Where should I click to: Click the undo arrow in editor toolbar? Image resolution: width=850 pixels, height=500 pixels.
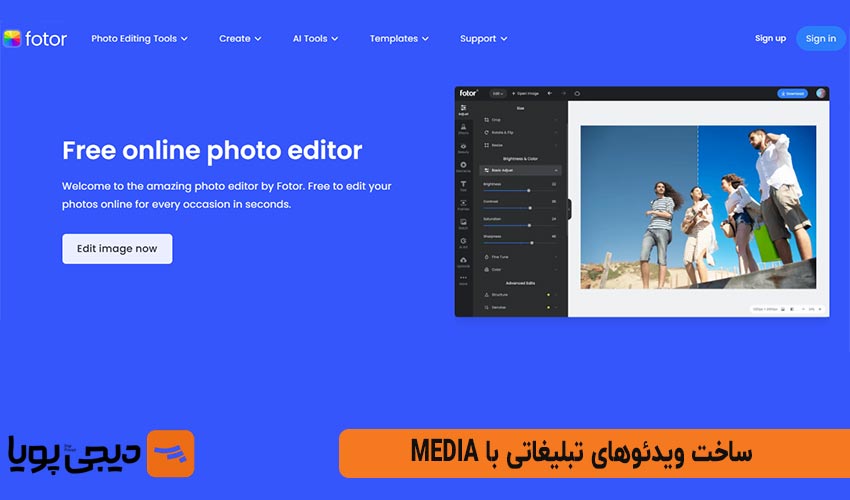pyautogui.click(x=549, y=93)
